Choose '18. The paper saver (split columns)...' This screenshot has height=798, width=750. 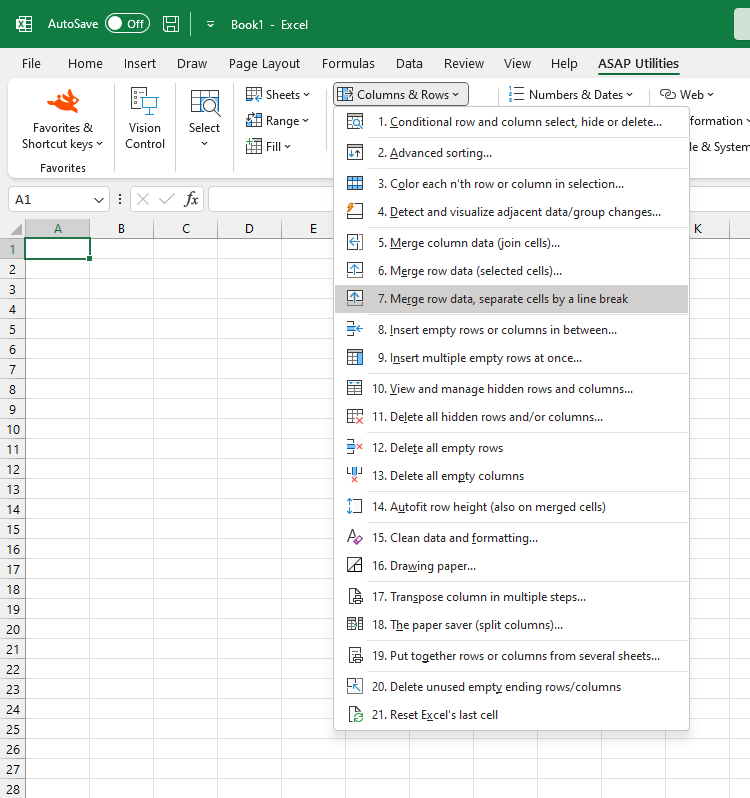click(511, 625)
